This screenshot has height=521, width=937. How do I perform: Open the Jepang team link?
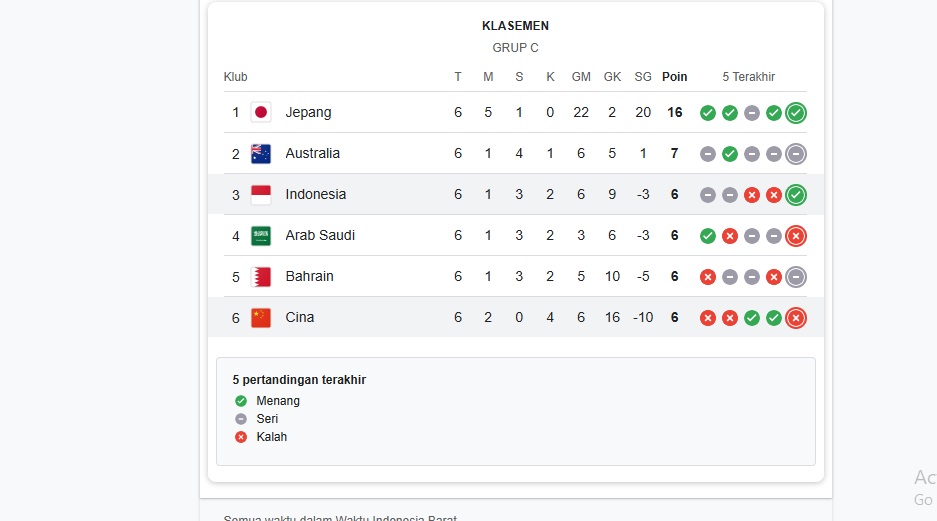pos(308,112)
